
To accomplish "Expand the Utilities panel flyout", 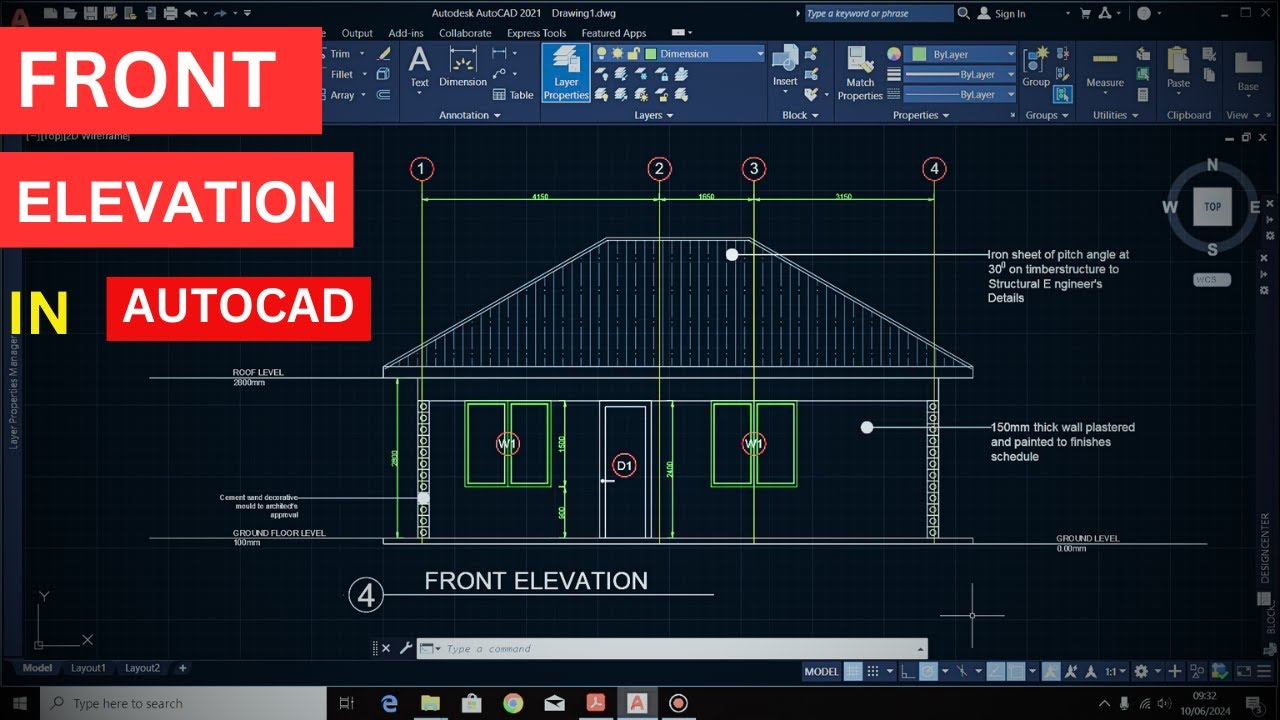I will click(1116, 115).
